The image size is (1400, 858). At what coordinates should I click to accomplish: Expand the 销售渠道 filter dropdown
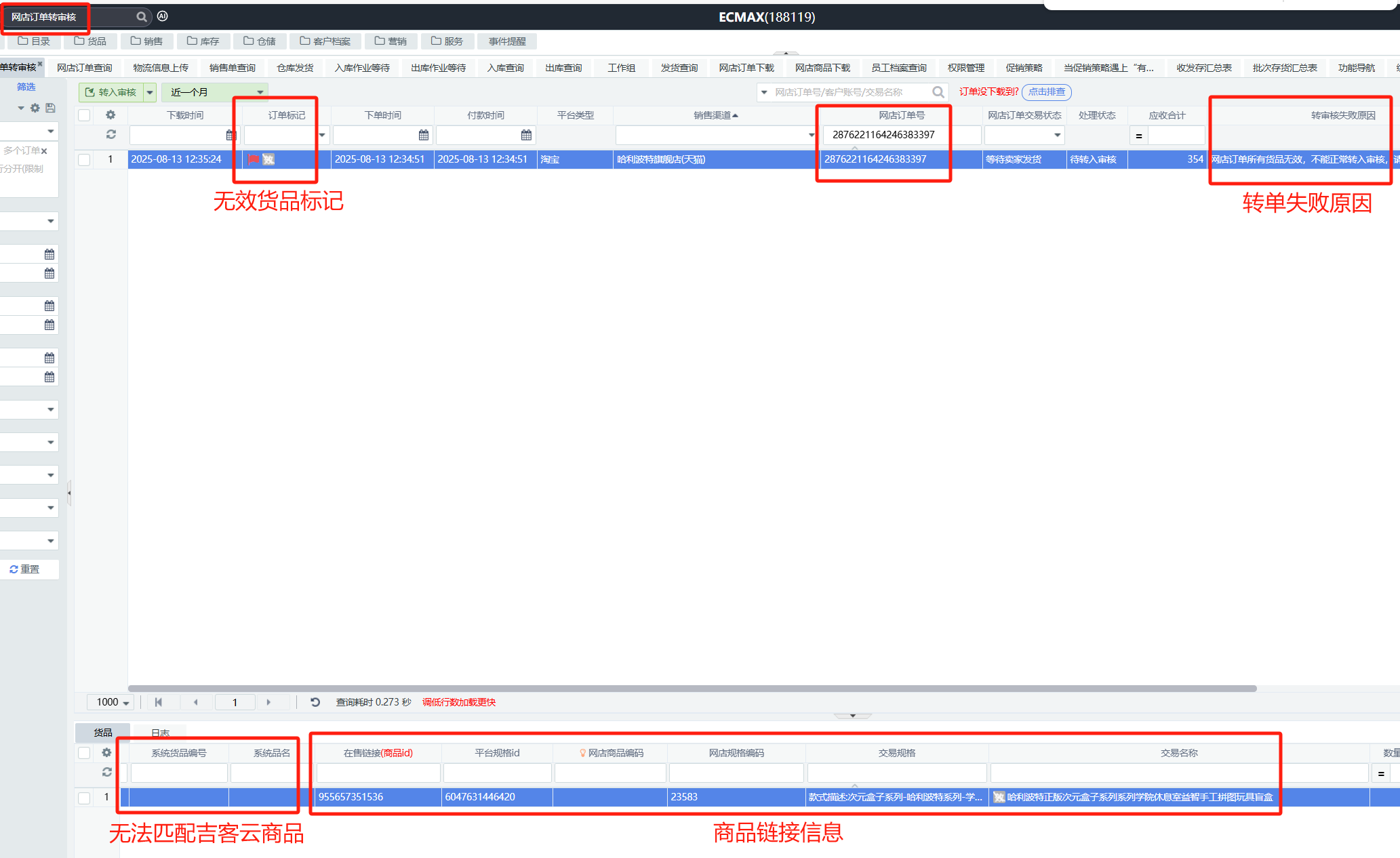coord(812,136)
